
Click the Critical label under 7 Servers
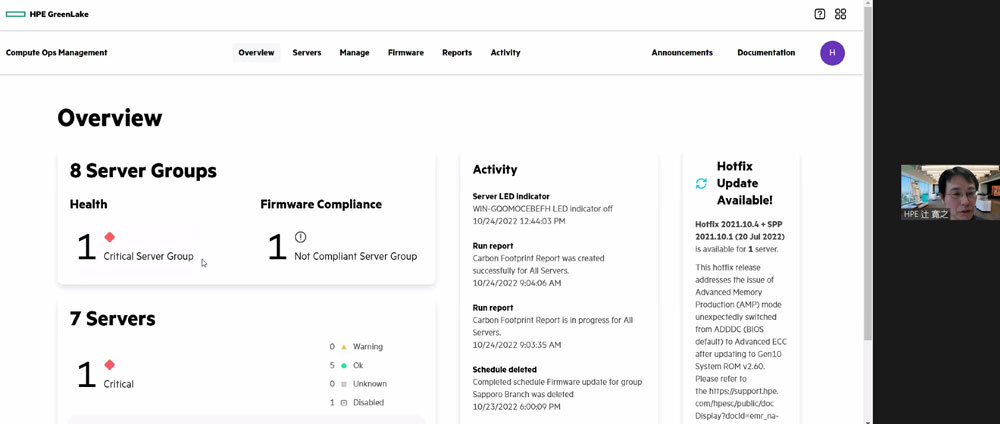(x=119, y=384)
